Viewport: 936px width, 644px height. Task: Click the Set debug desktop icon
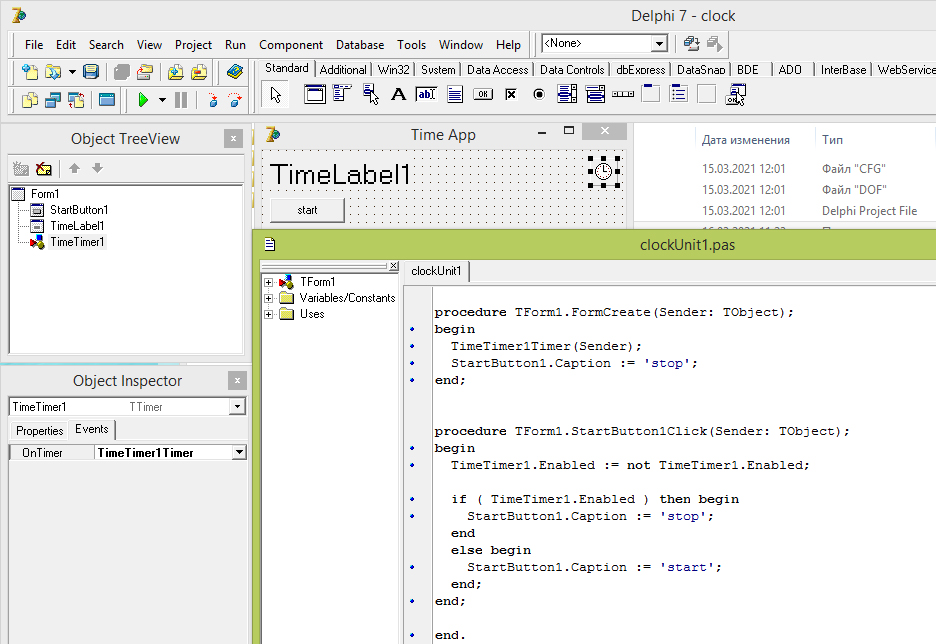click(x=715, y=44)
